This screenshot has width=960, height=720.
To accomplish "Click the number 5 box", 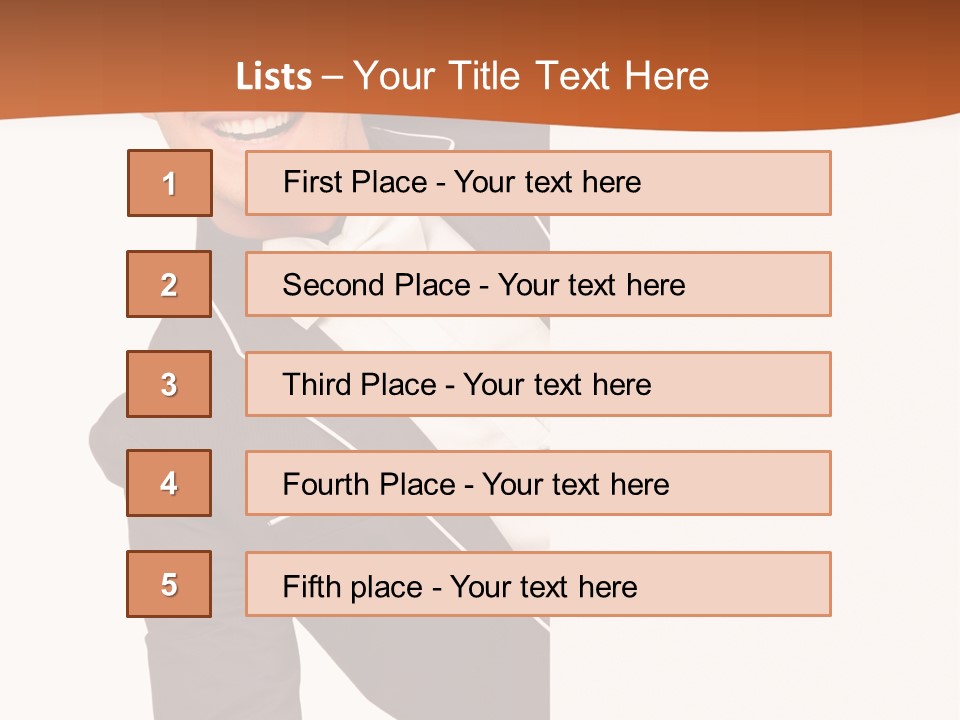I will click(x=169, y=584).
